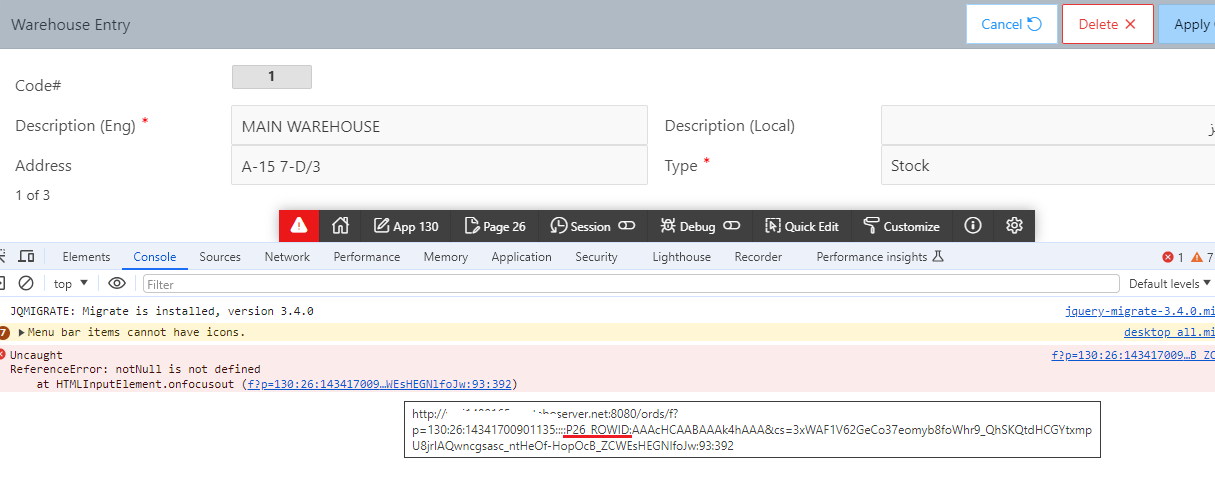Open Page 26 in the developer toolbar
1215x482 pixels.
(x=496, y=226)
